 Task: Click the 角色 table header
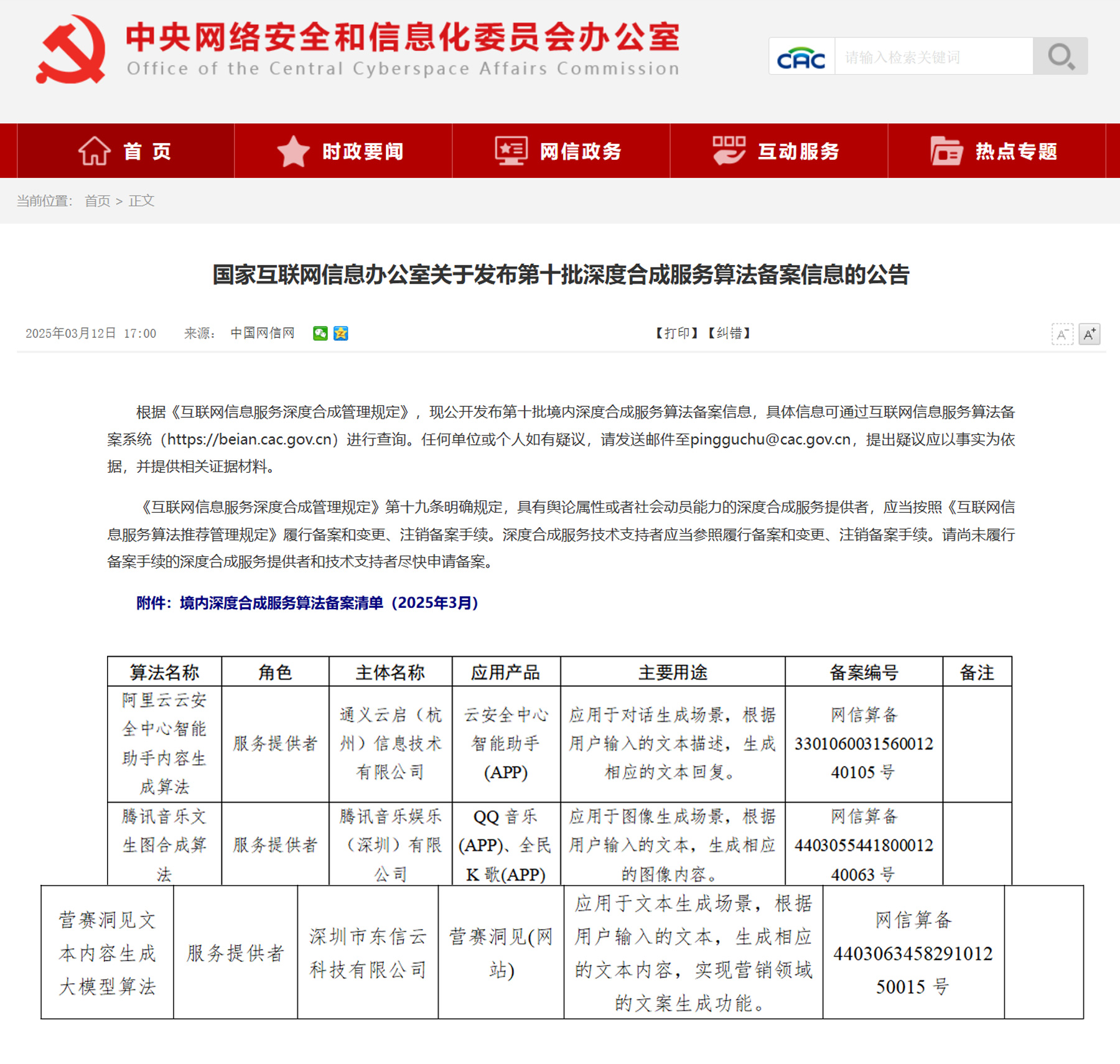(x=275, y=672)
